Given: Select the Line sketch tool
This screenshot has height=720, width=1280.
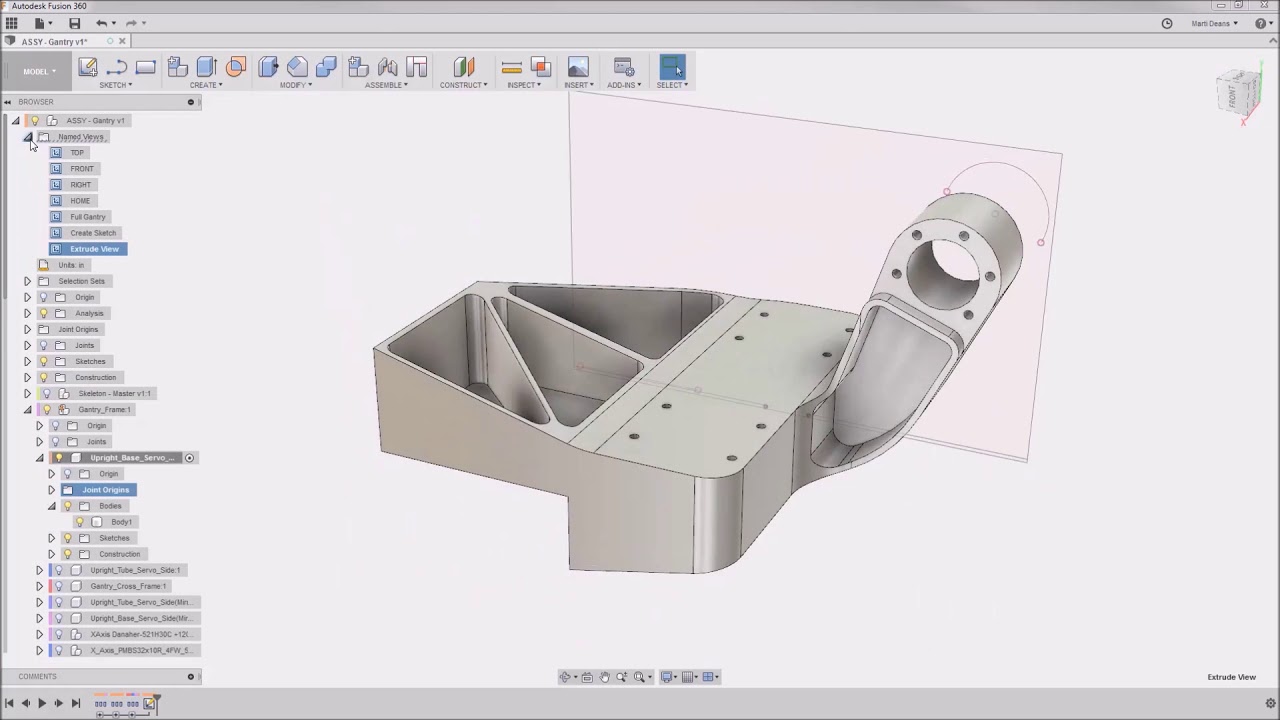Looking at the screenshot, I should pyautogui.click(x=117, y=67).
